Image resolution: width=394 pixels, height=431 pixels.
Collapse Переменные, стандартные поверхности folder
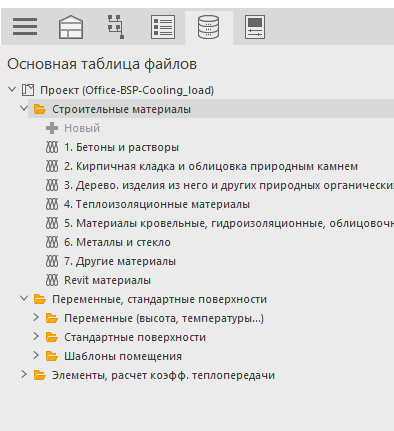[x=24, y=298]
